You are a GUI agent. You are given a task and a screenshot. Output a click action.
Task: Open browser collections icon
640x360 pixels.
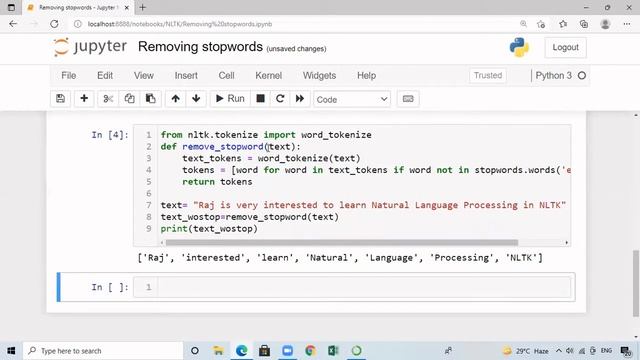[x=584, y=24]
